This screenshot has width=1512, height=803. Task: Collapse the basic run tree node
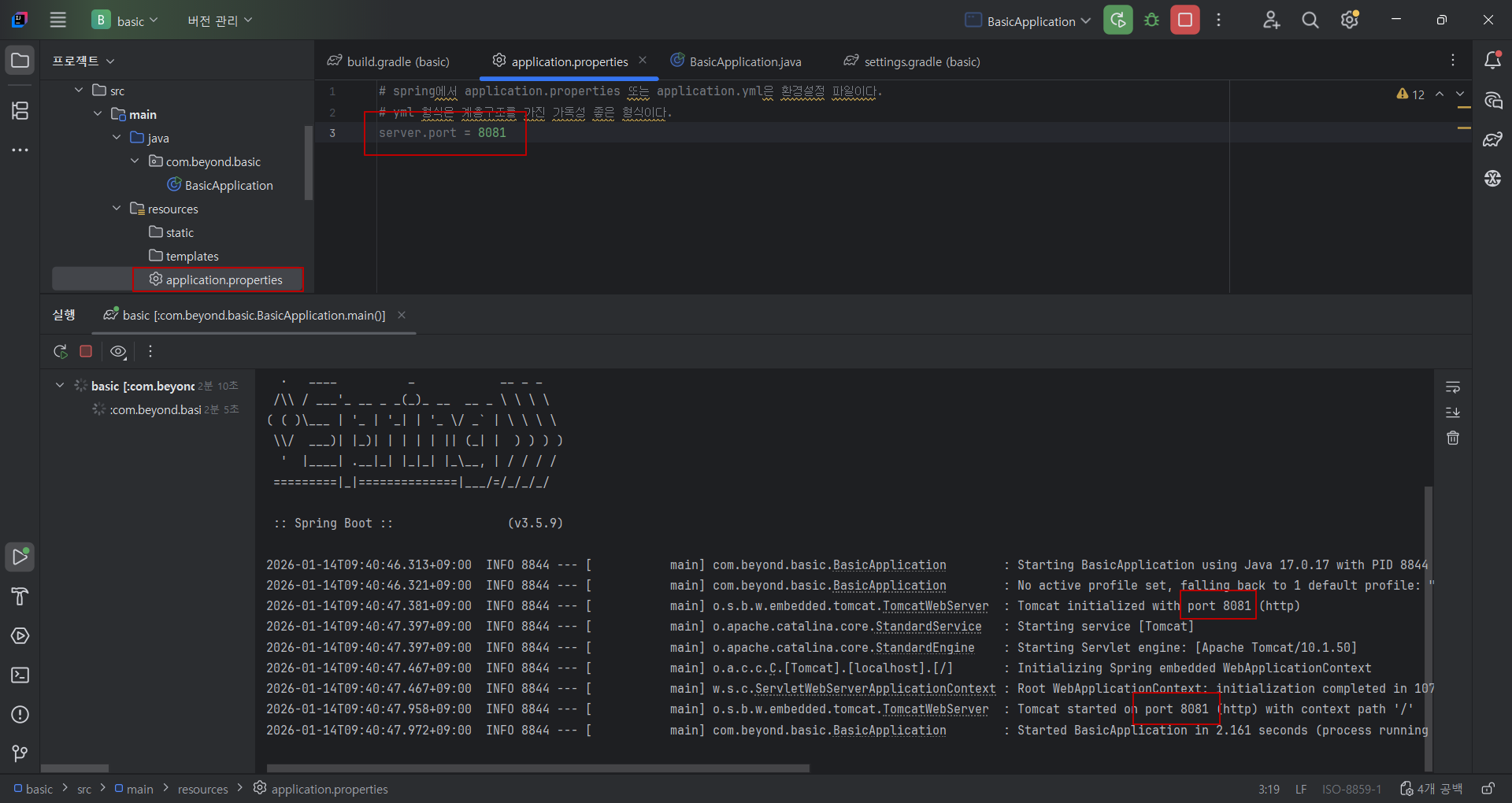click(60, 386)
